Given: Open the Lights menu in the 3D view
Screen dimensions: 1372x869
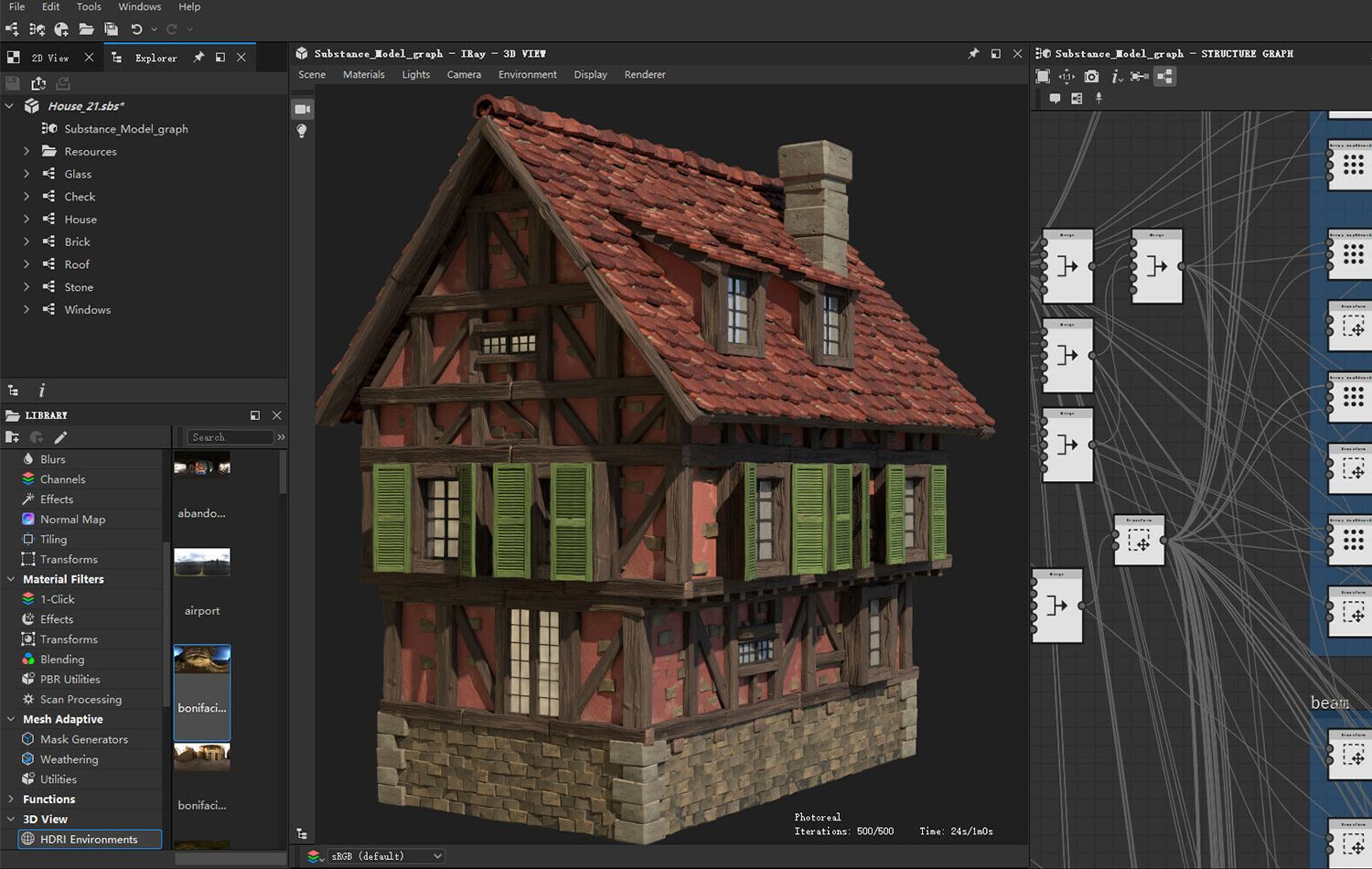Looking at the screenshot, I should [x=416, y=75].
